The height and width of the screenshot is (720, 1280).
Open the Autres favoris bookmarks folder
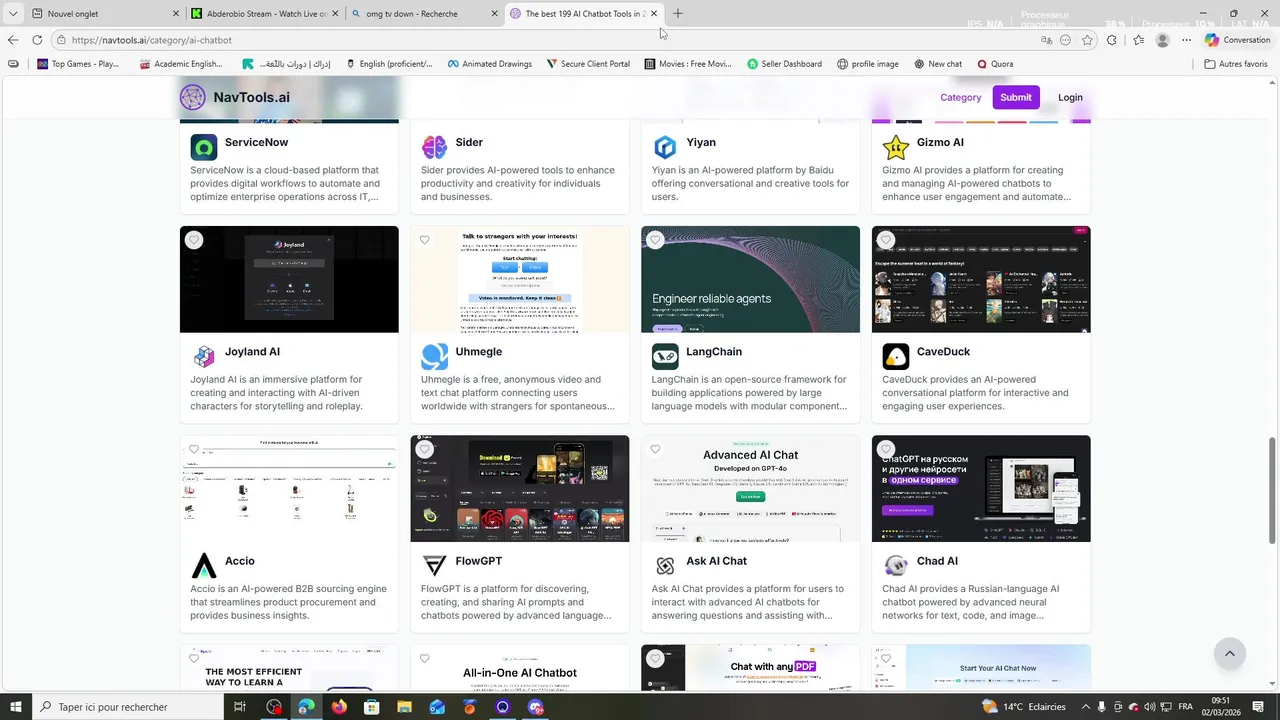click(1236, 64)
